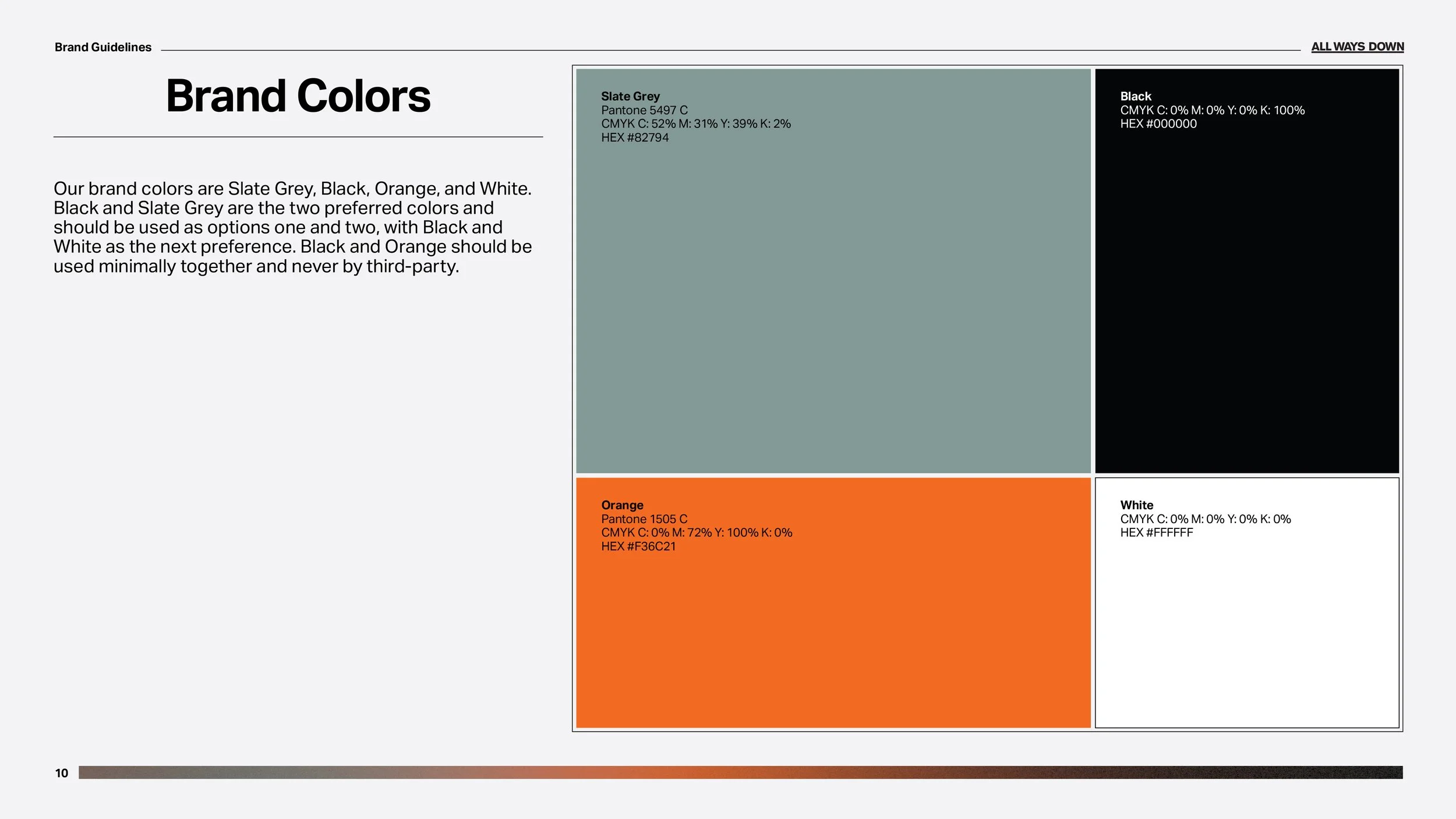Click the HEX #000000 value
This screenshot has height=819, width=1456.
coord(1158,123)
